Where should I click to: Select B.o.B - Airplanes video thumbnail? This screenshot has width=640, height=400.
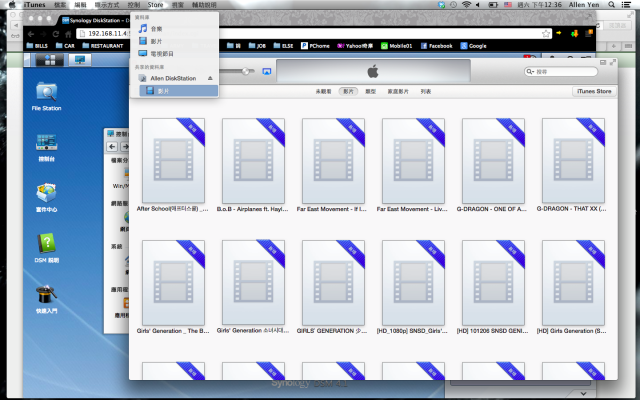pos(253,160)
